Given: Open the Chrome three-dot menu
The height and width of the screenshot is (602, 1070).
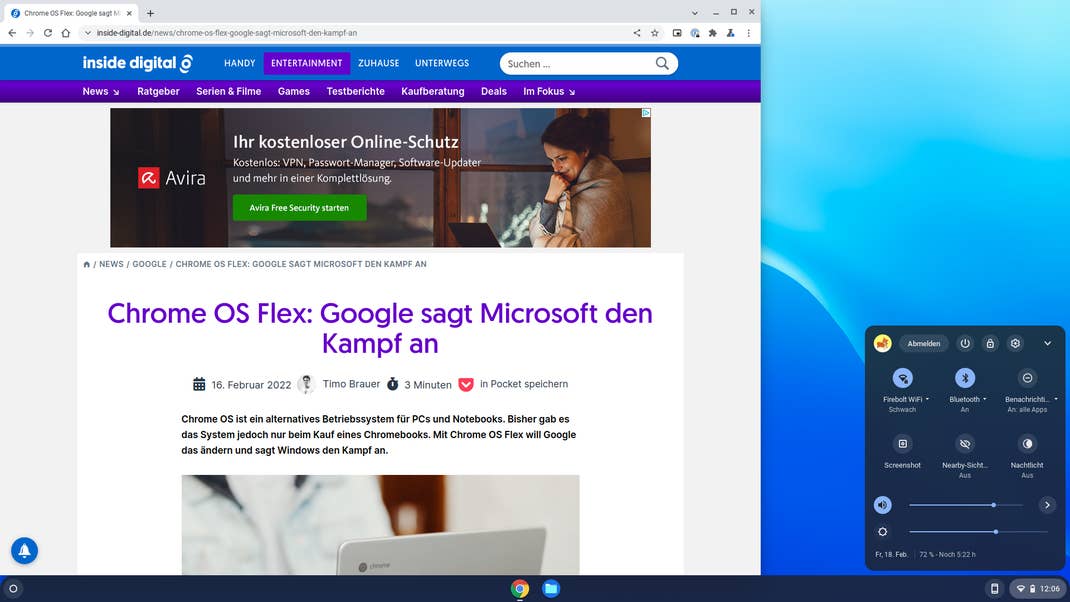Looking at the screenshot, I should click(x=749, y=33).
